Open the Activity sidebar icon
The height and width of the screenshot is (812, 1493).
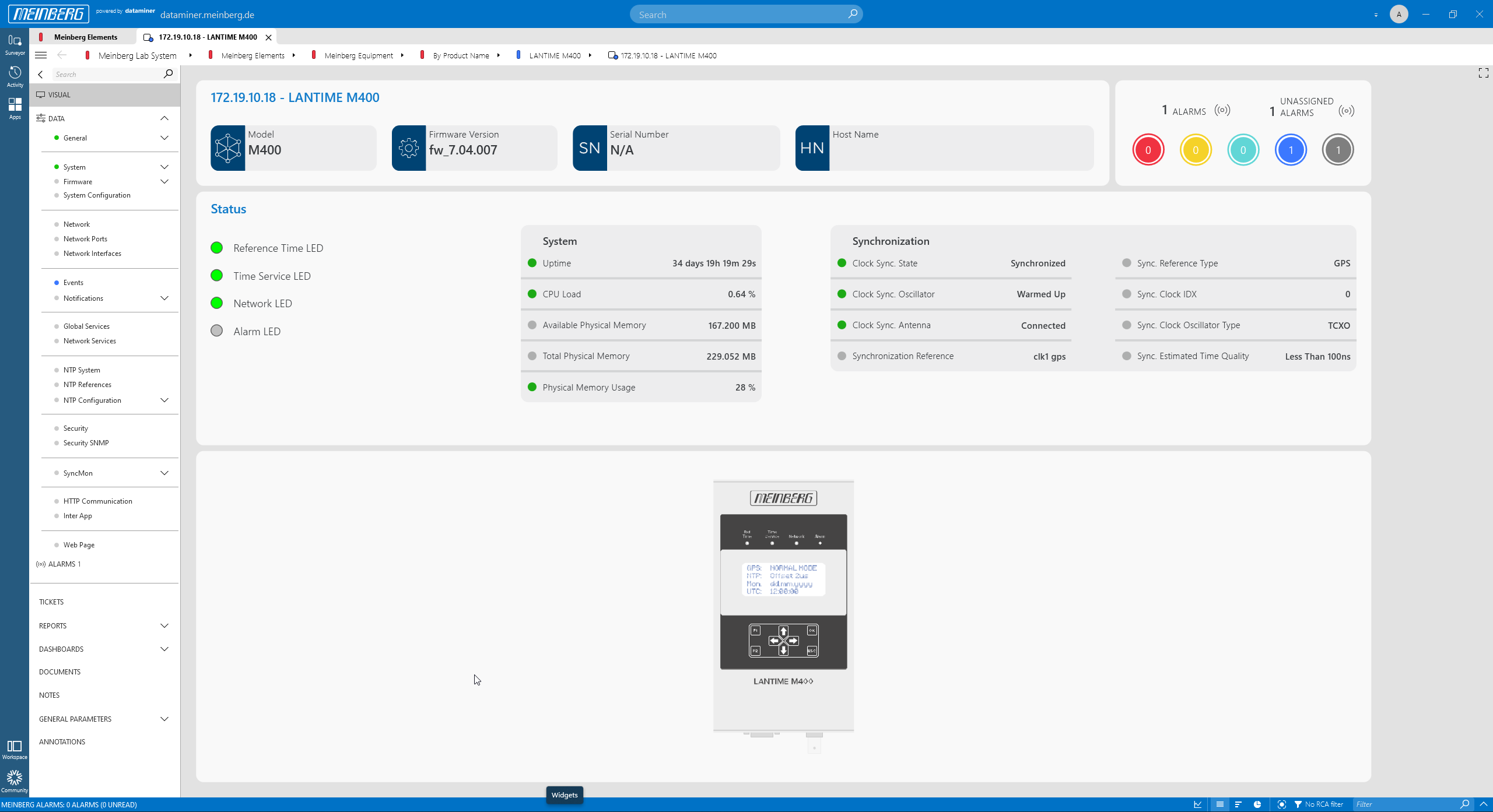[x=15, y=77]
